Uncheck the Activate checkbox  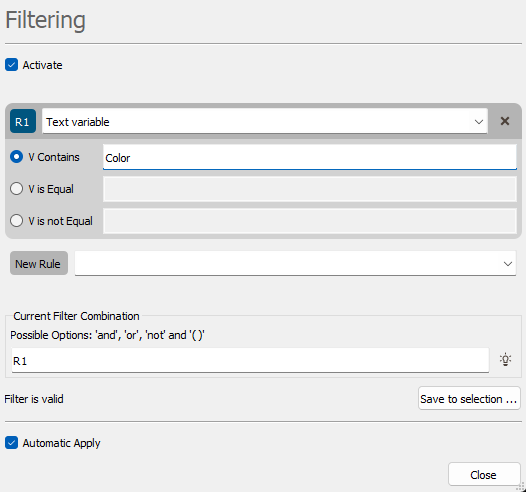(x=11, y=65)
